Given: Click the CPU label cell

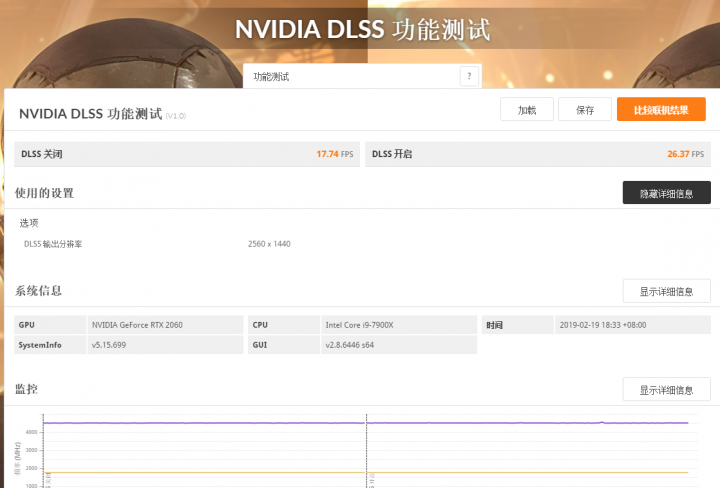Looking at the screenshot, I should coord(284,325).
